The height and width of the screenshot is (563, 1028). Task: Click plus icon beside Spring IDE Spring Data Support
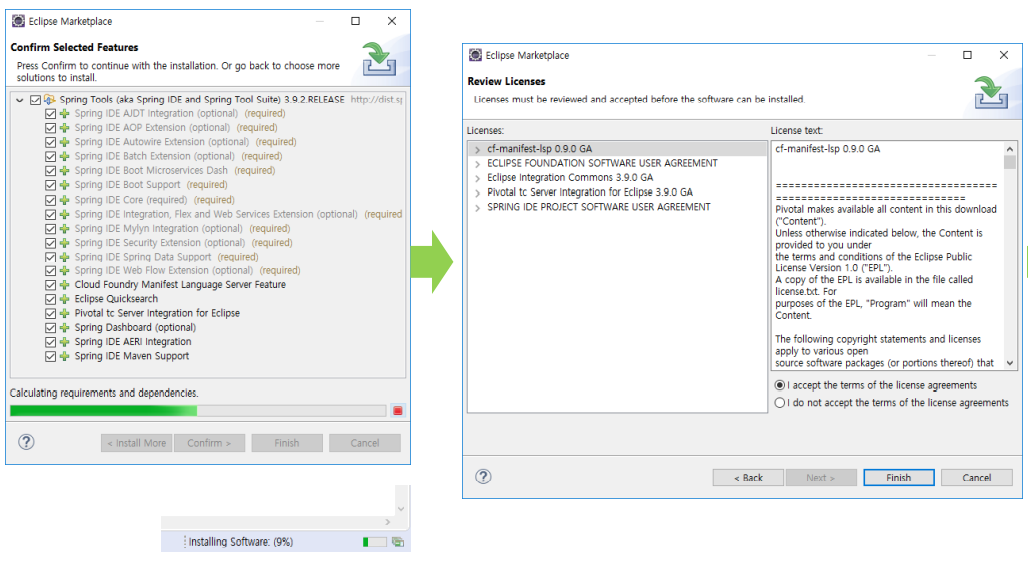[64, 257]
